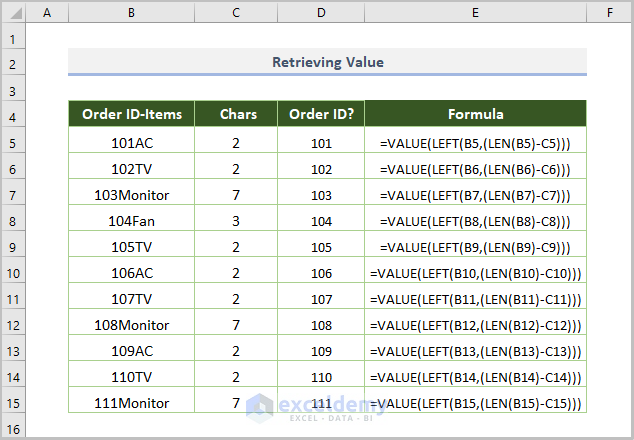Select cell containing 110TV
The image size is (634, 440).
coord(132,377)
